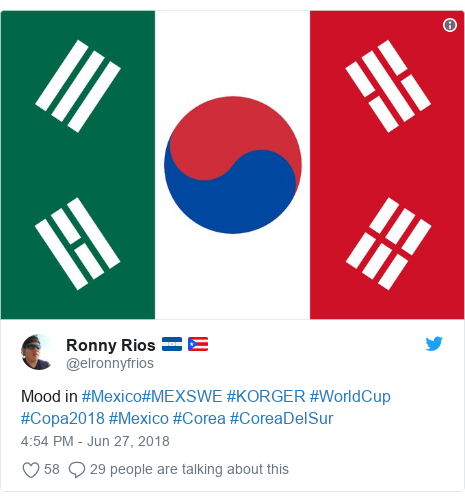Click the 58 likes count
Viewport: 465px width, 502px height.
coord(52,469)
